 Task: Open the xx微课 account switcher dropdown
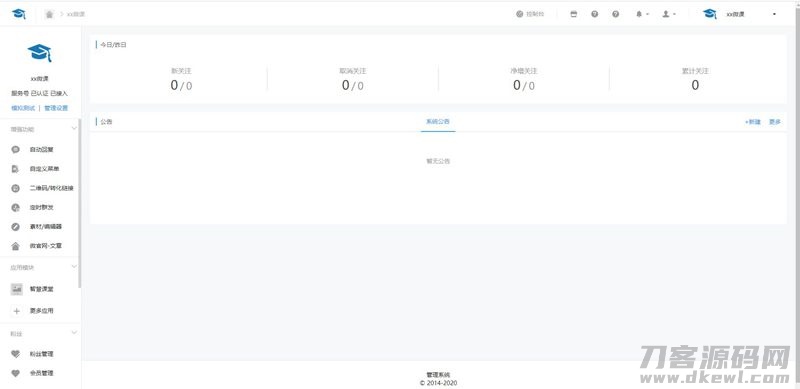pyautogui.click(x=740, y=14)
